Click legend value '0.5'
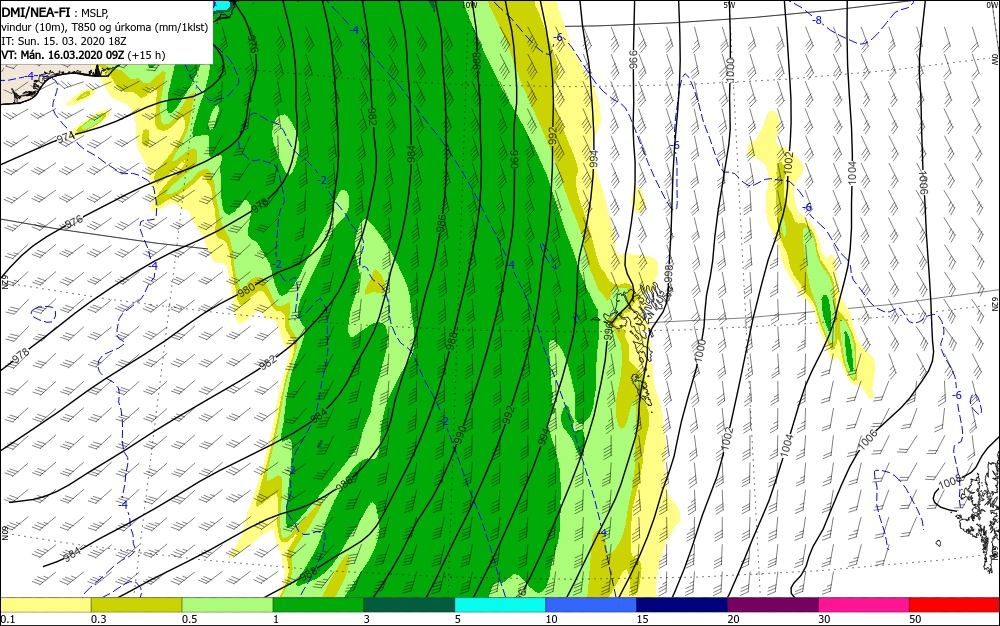The image size is (1000, 626). 189,619
